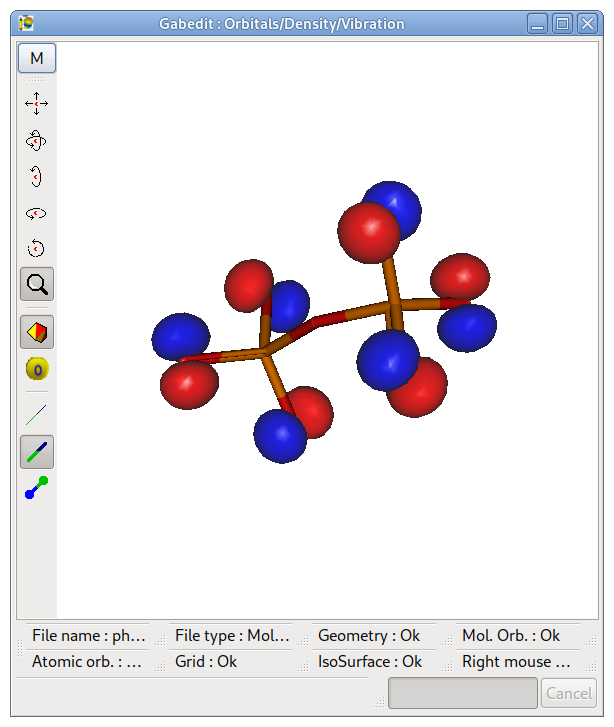The image size is (614, 727).
Task: Click the Geometry : Ok status
Action: tap(368, 635)
